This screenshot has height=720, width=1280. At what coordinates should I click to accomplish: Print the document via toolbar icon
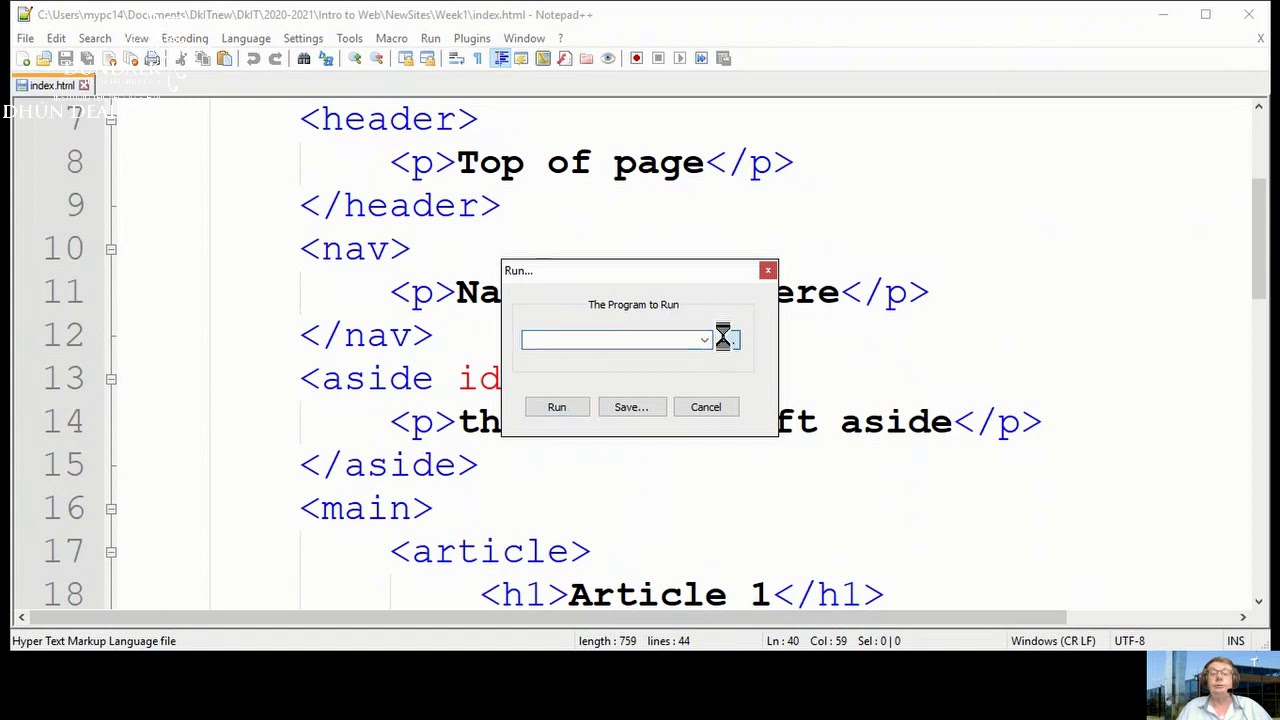(x=152, y=59)
